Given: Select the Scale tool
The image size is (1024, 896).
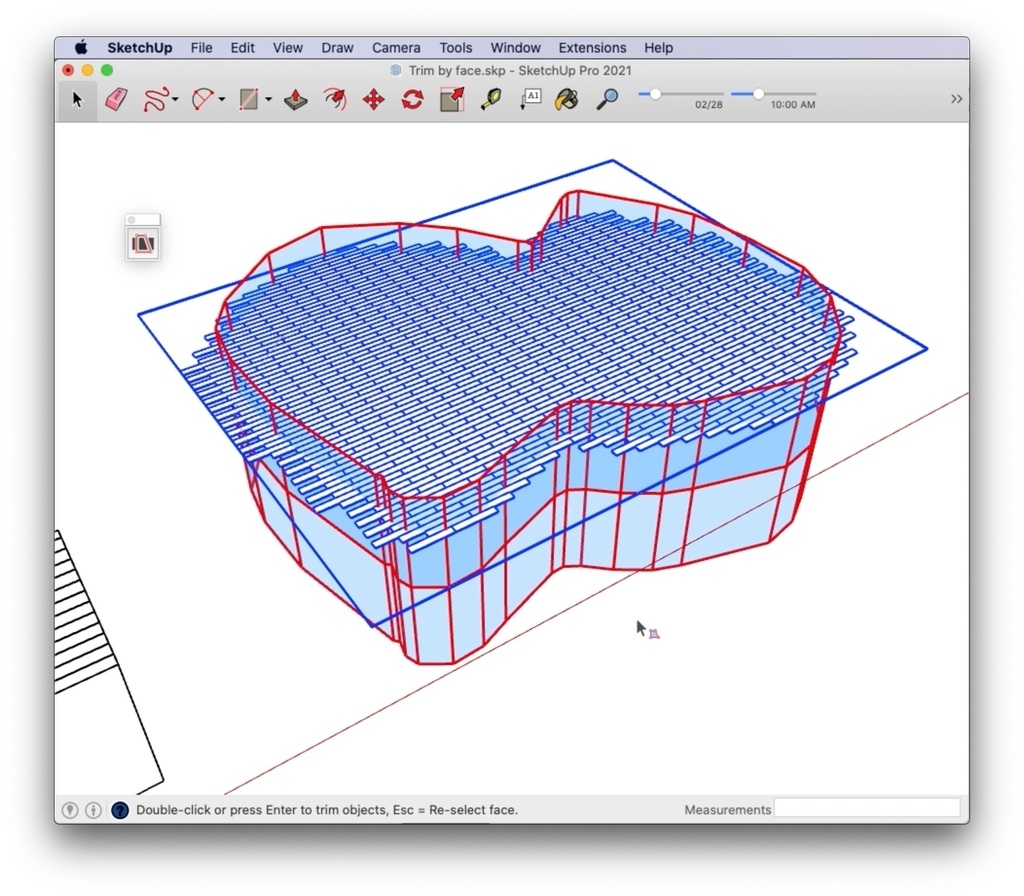Looking at the screenshot, I should [x=452, y=100].
